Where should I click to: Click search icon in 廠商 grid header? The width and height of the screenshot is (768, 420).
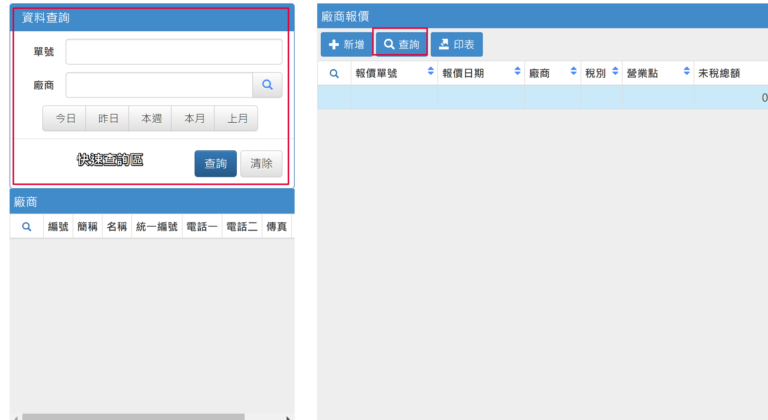pyautogui.click(x=26, y=227)
